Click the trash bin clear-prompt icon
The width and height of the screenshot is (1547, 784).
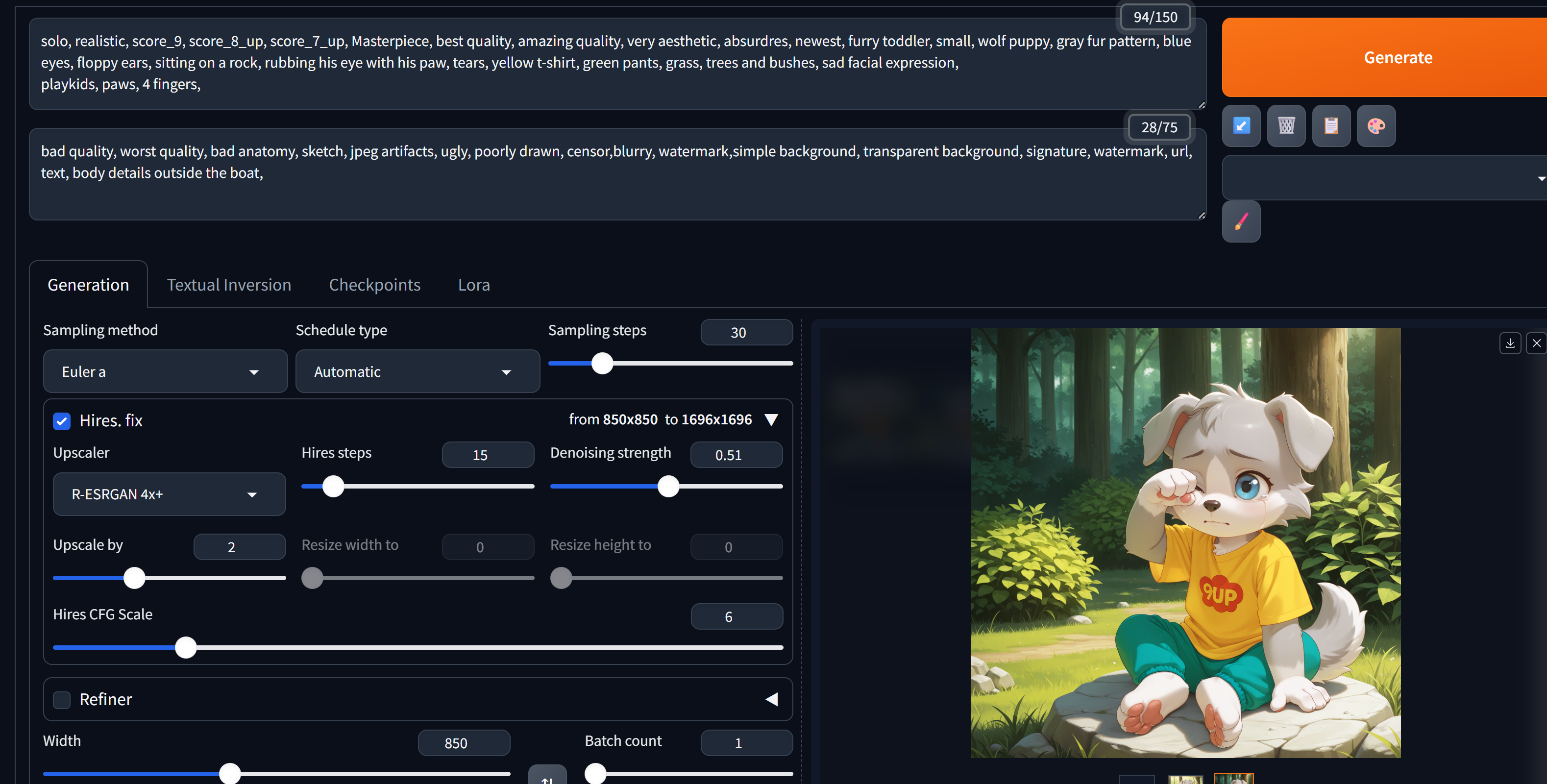(1286, 126)
